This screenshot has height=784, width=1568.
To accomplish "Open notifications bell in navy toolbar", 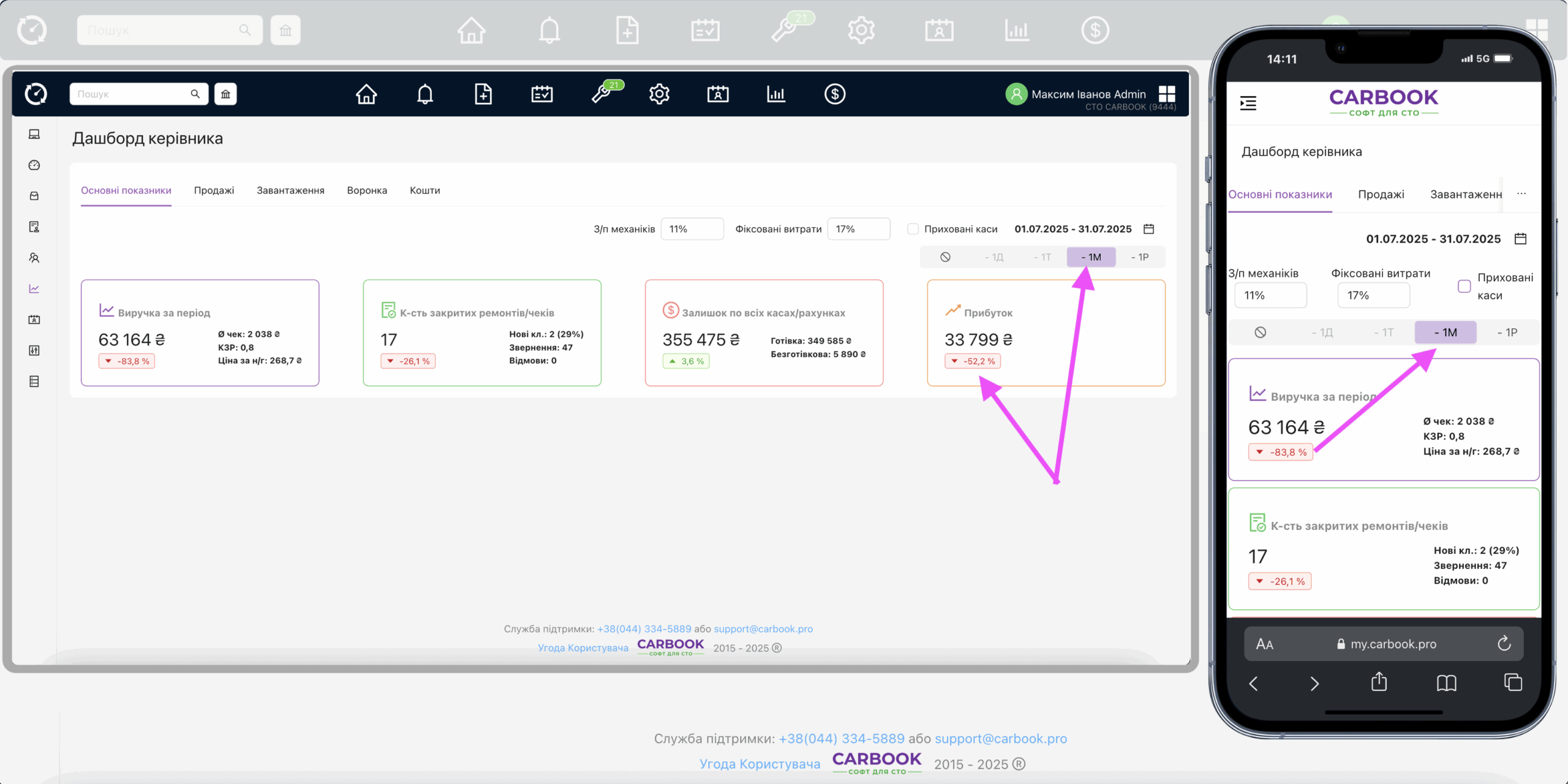I will (424, 94).
